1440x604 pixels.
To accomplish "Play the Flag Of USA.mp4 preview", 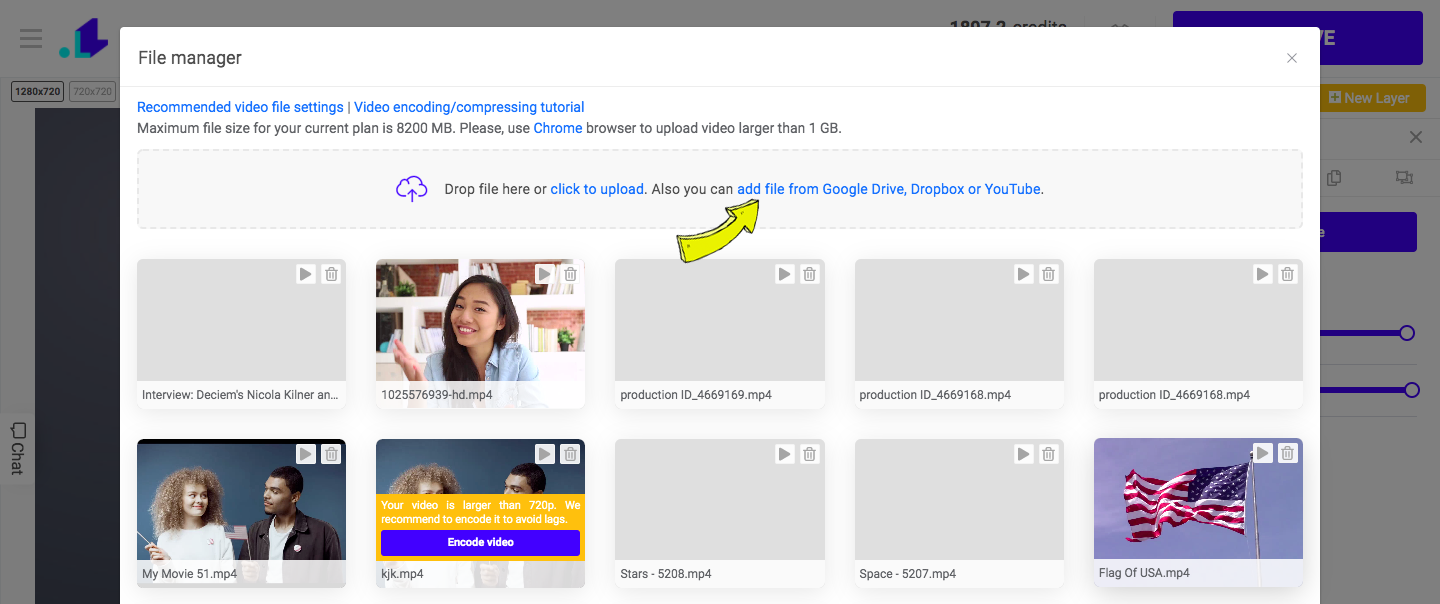I will pos(1262,454).
